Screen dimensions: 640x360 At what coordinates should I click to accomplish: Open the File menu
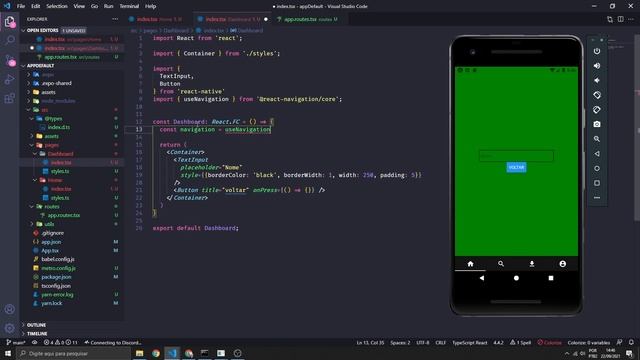click(x=21, y=6)
